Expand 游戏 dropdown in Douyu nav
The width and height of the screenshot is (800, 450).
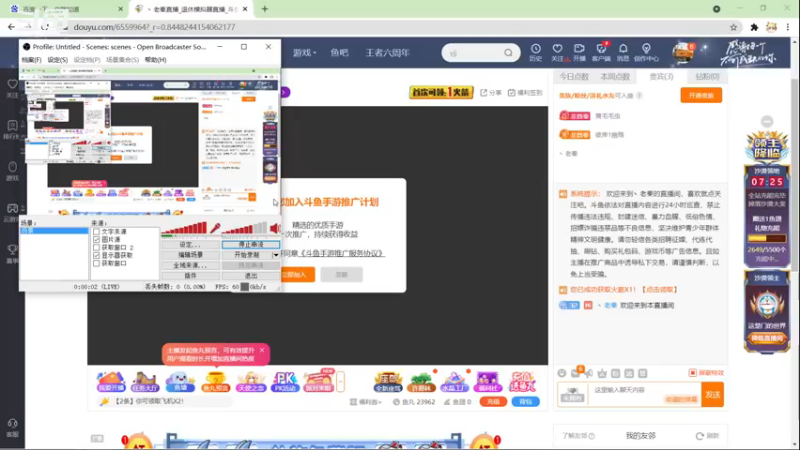coord(305,53)
